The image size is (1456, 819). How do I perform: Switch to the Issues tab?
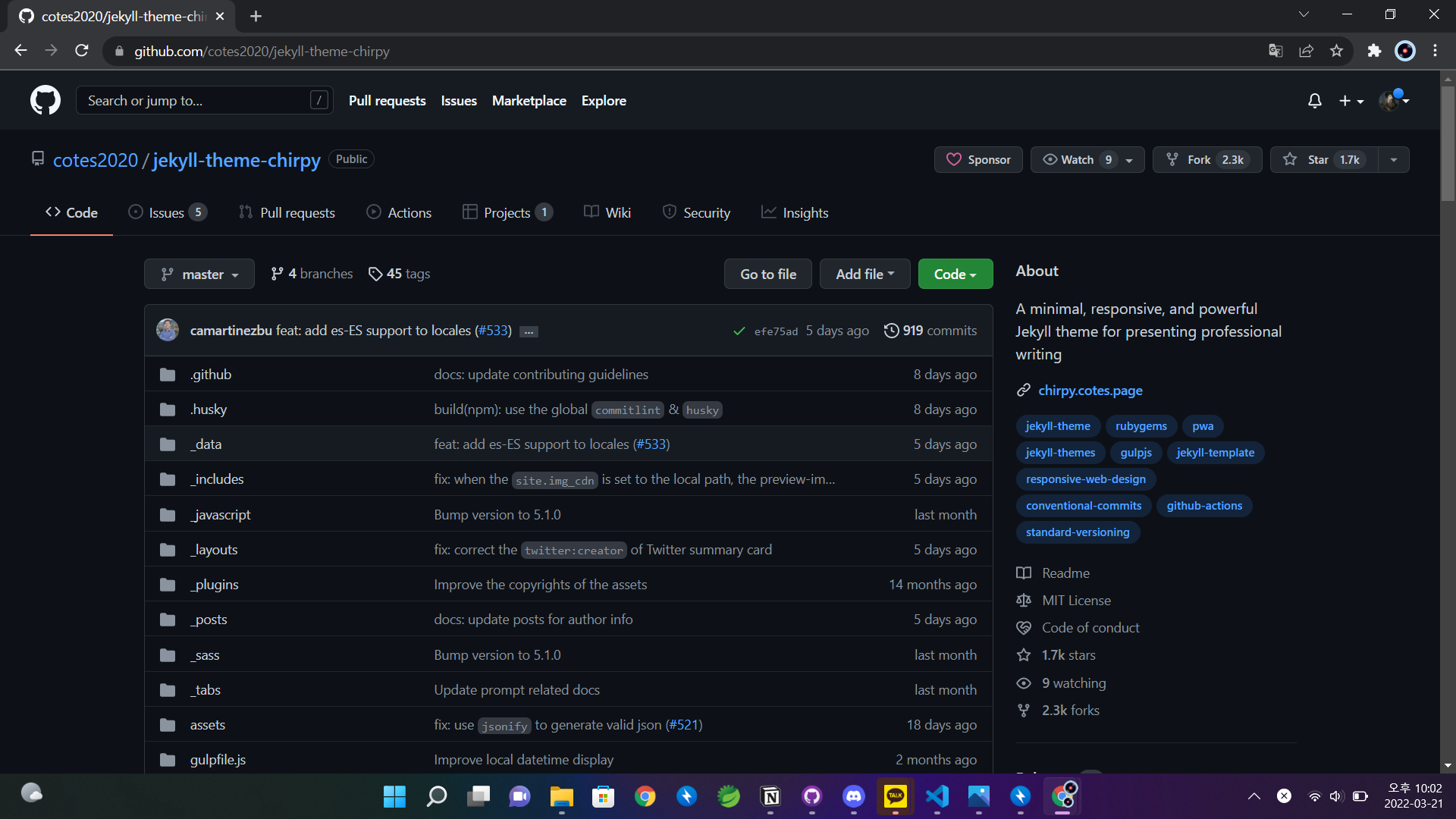point(167,213)
